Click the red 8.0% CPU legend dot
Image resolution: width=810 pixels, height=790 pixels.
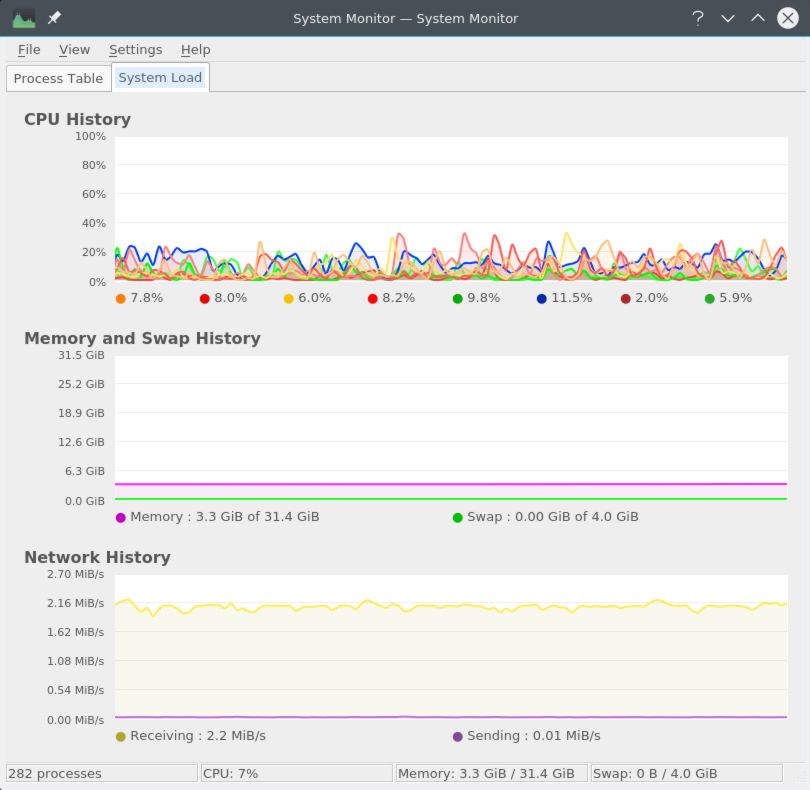(x=205, y=299)
